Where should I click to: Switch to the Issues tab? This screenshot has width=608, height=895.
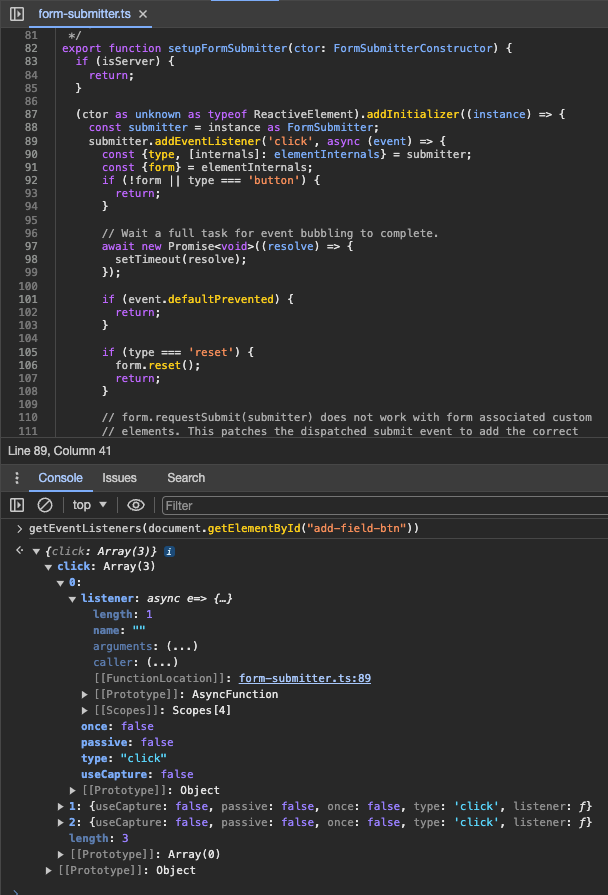click(x=119, y=478)
